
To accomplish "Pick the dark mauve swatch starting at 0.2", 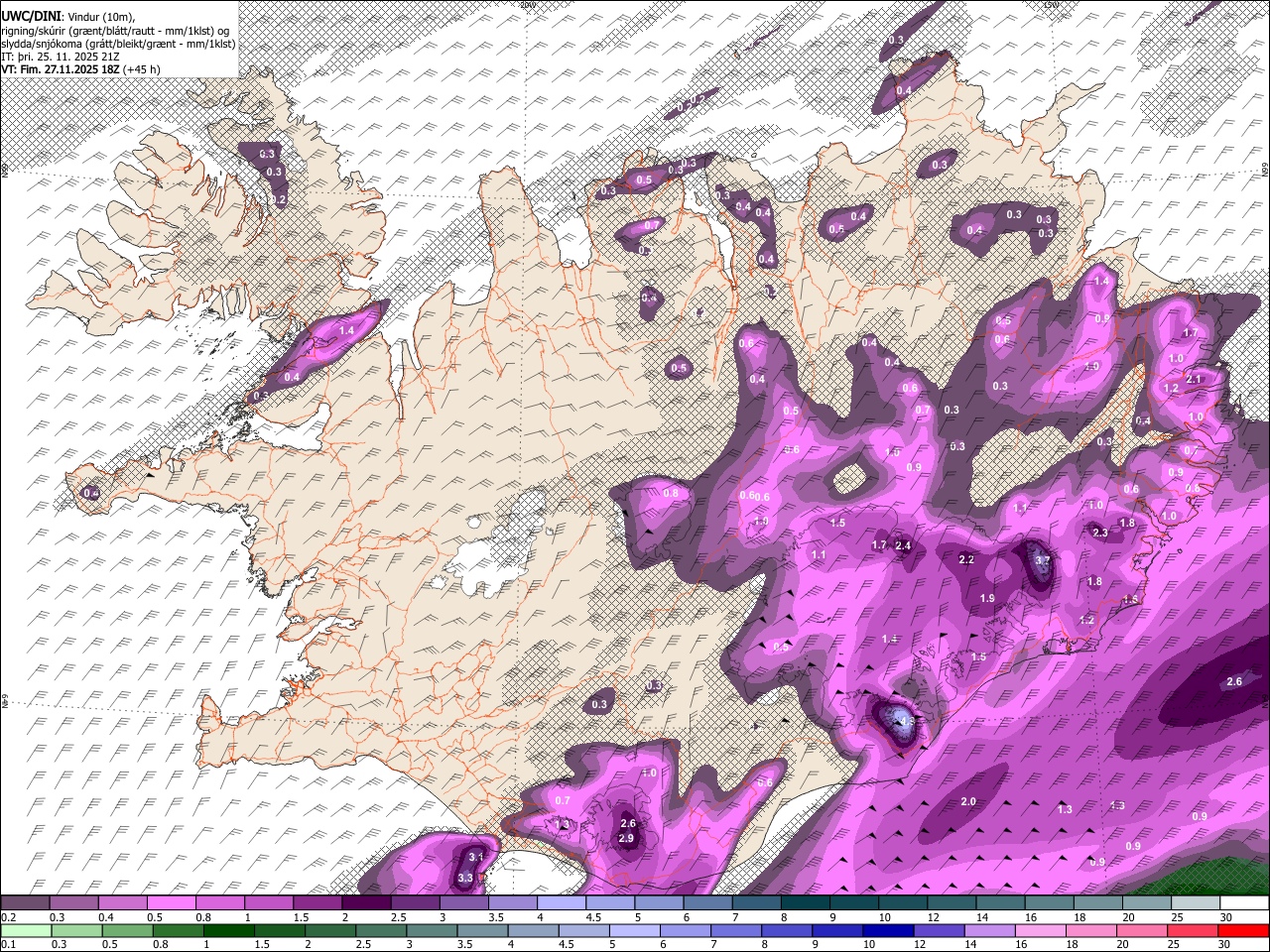I will pos(25,902).
